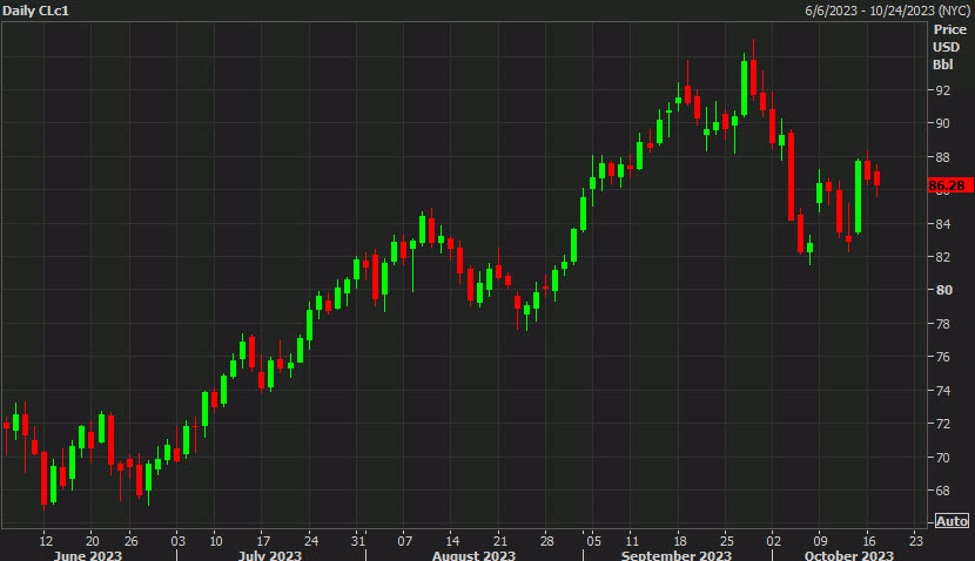
Task: Click the tall green candle rising from 83 to 88
Action: 858,197
